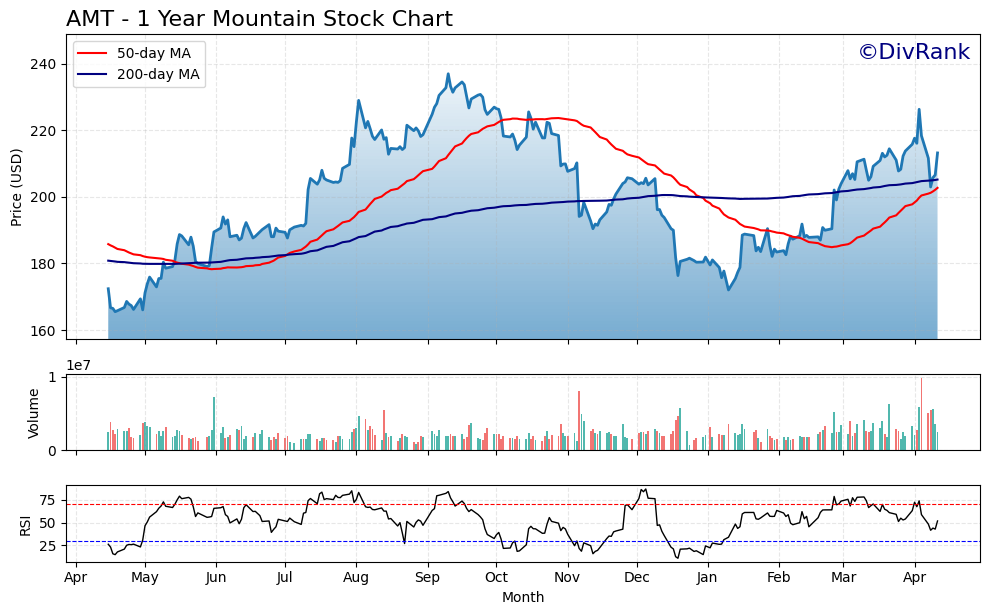
Task: Click the price peak in mid-September
Action: point(448,74)
